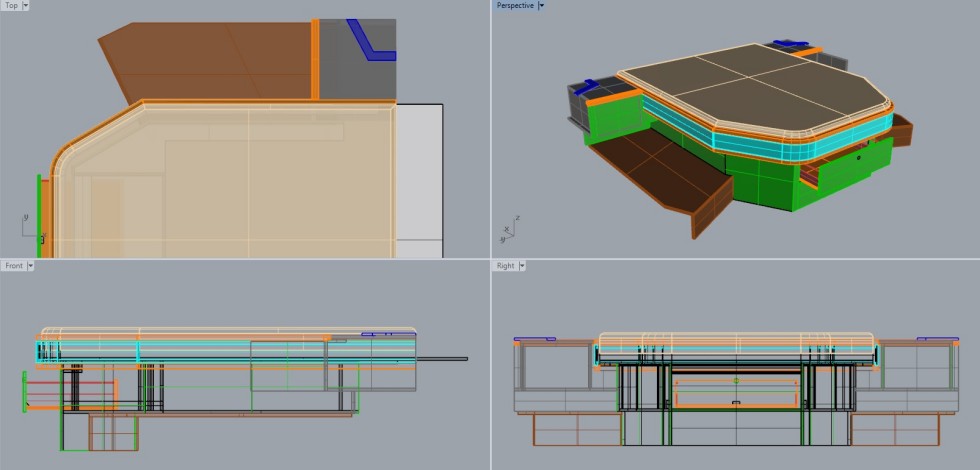Open the Top viewport dropdown arrow
980x470 pixels.
tap(25, 6)
